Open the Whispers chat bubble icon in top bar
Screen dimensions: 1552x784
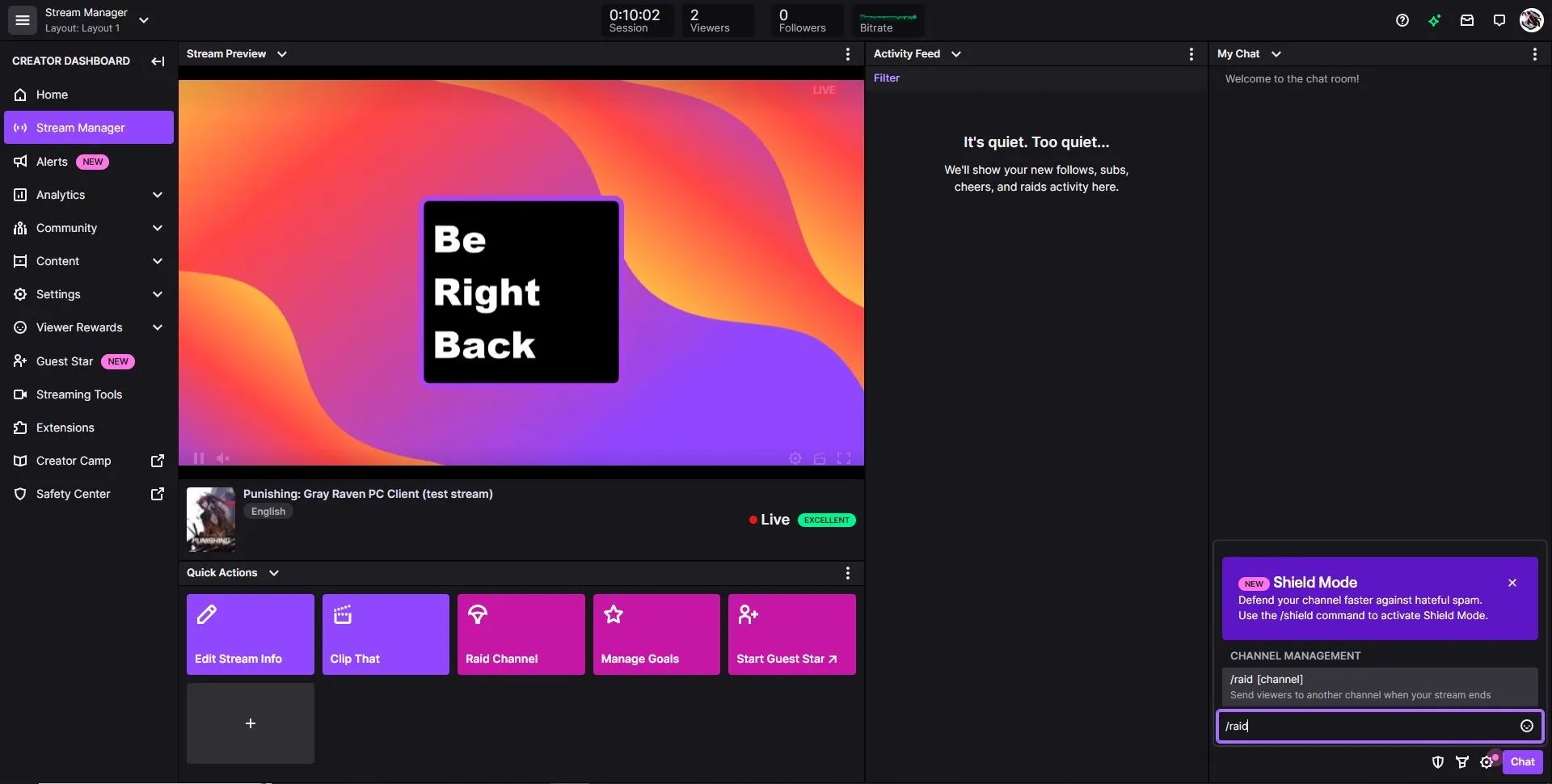pyautogui.click(x=1499, y=20)
